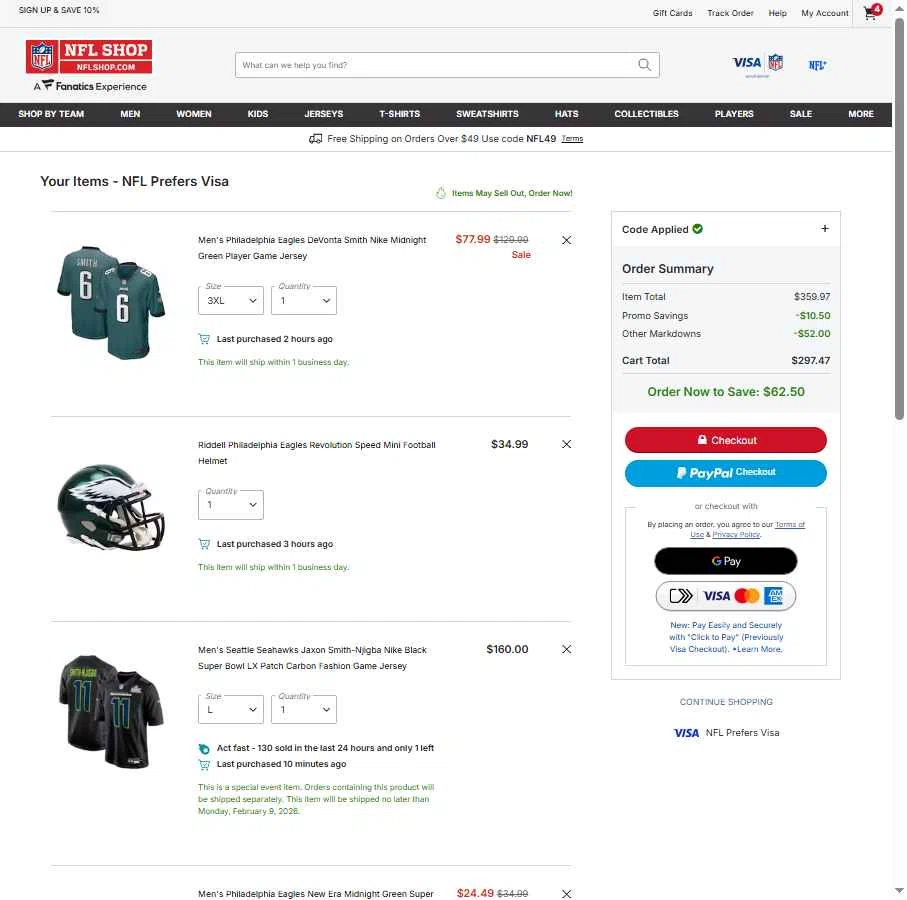Click the NFL+ logo in header

point(817,65)
